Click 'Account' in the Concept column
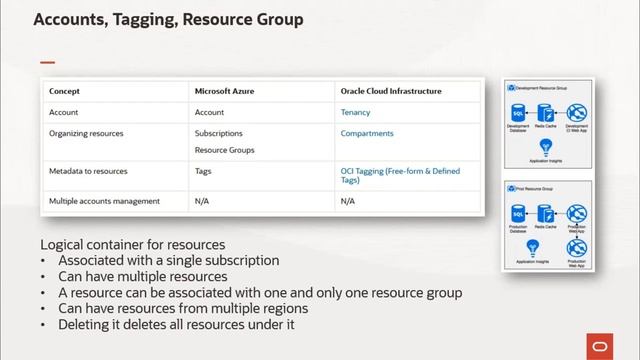The image size is (640, 360). pyautogui.click(x=63, y=112)
